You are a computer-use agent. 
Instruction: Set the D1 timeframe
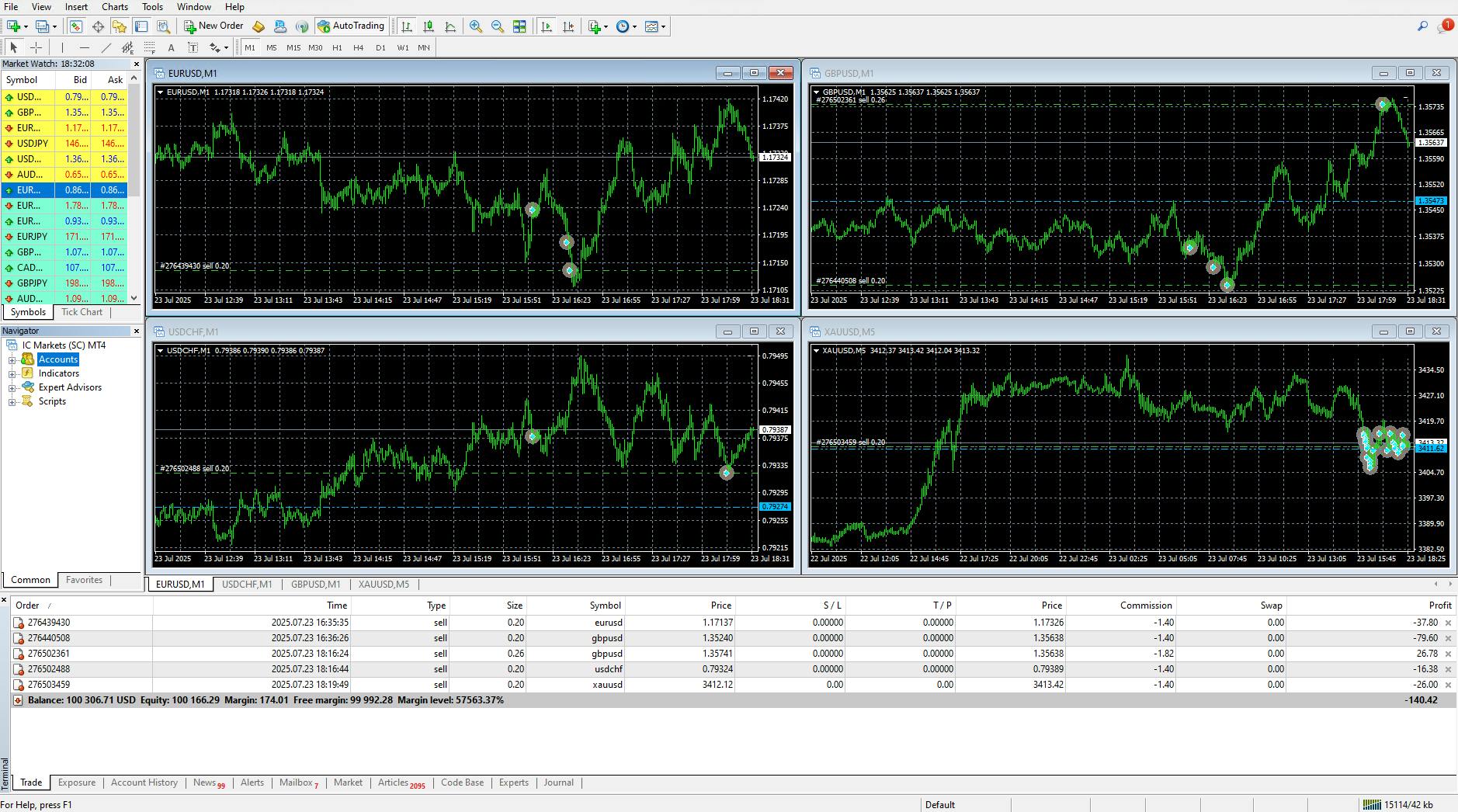[x=380, y=47]
